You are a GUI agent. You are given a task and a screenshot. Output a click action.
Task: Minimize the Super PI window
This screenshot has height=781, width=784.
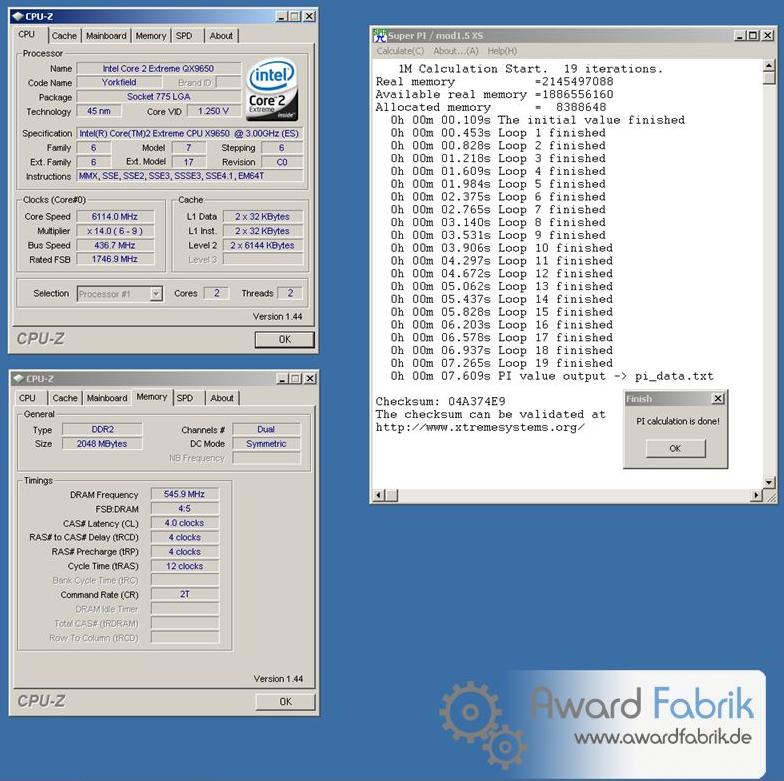pos(740,36)
